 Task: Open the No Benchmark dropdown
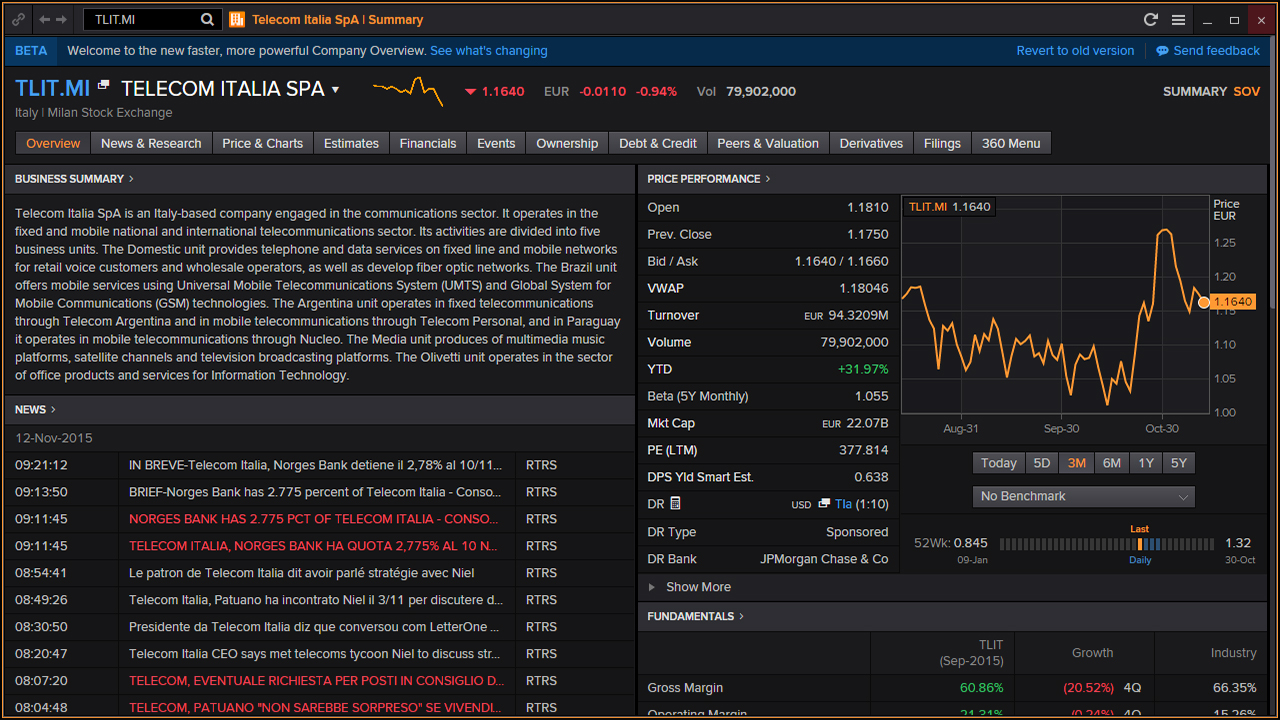click(1084, 496)
